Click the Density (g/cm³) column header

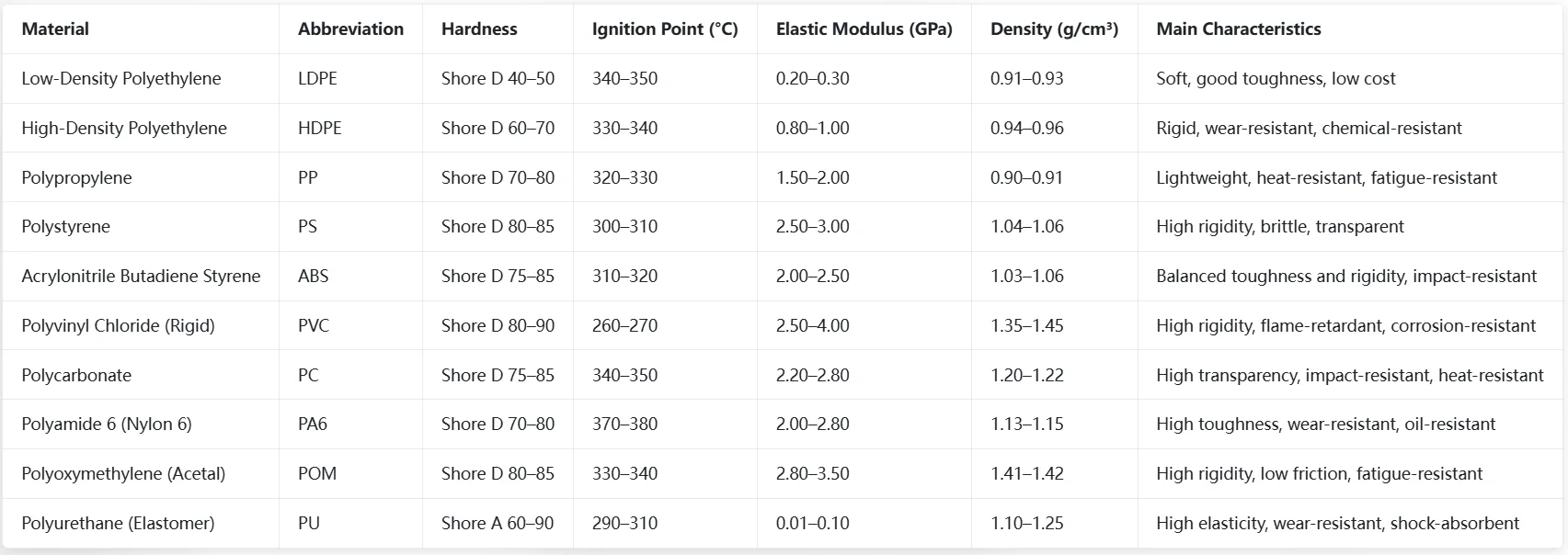coord(1055,29)
